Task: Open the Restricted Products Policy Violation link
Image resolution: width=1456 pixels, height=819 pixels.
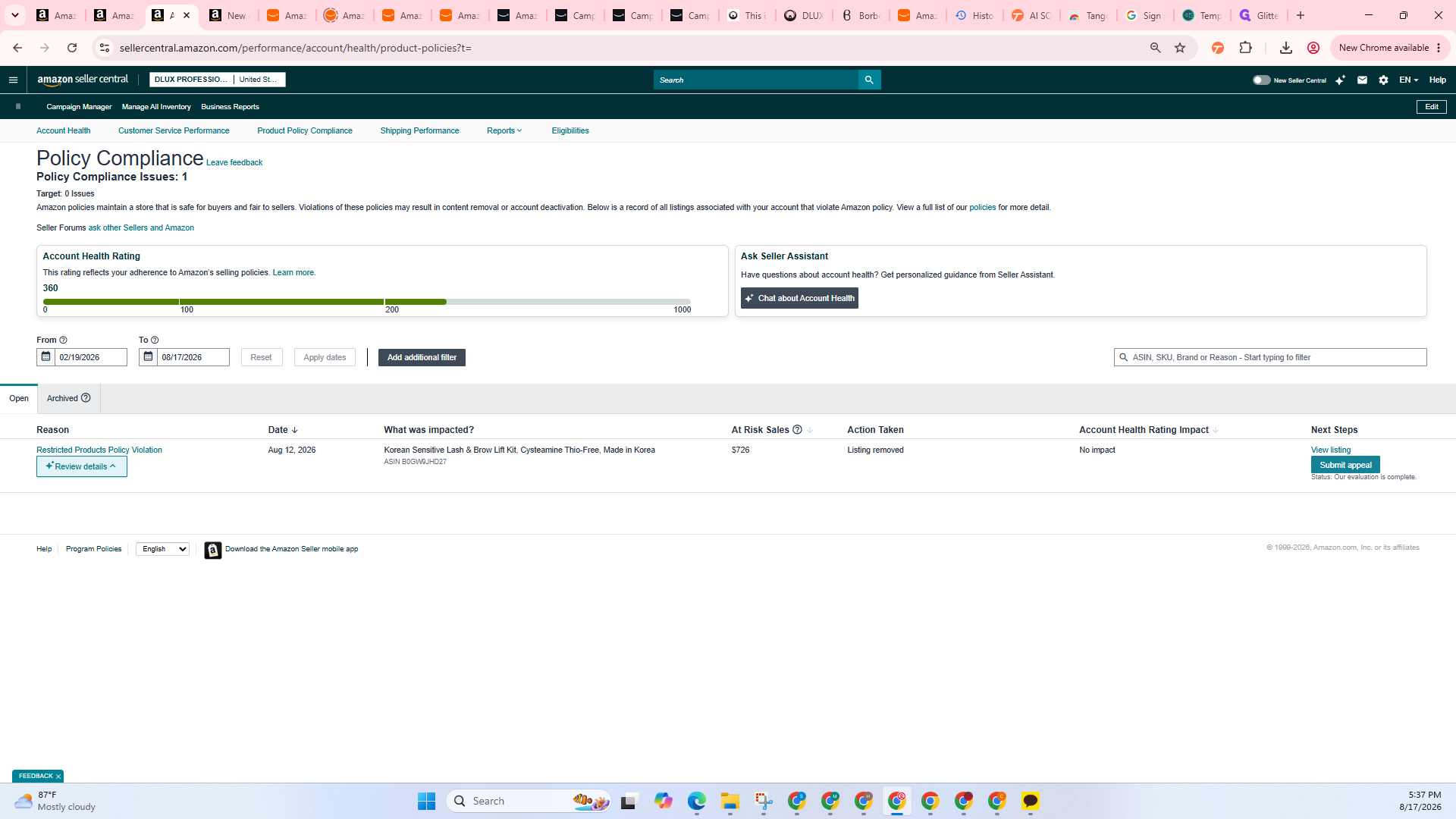Action: click(x=99, y=450)
